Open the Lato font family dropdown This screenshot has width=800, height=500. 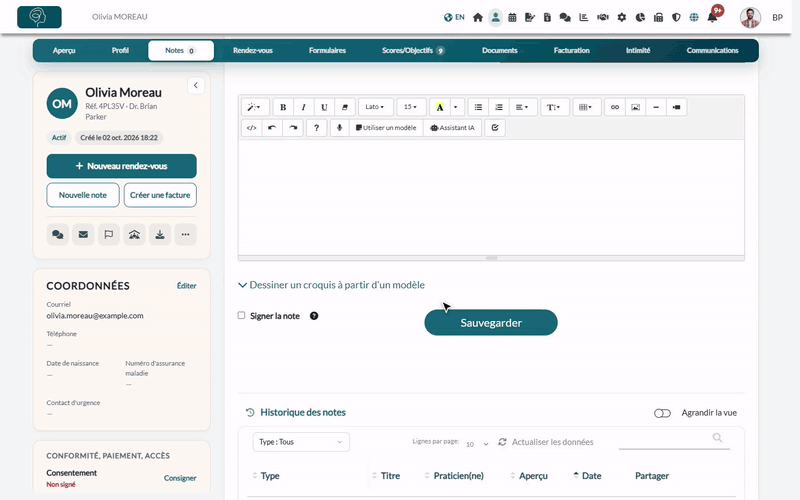[x=376, y=107]
